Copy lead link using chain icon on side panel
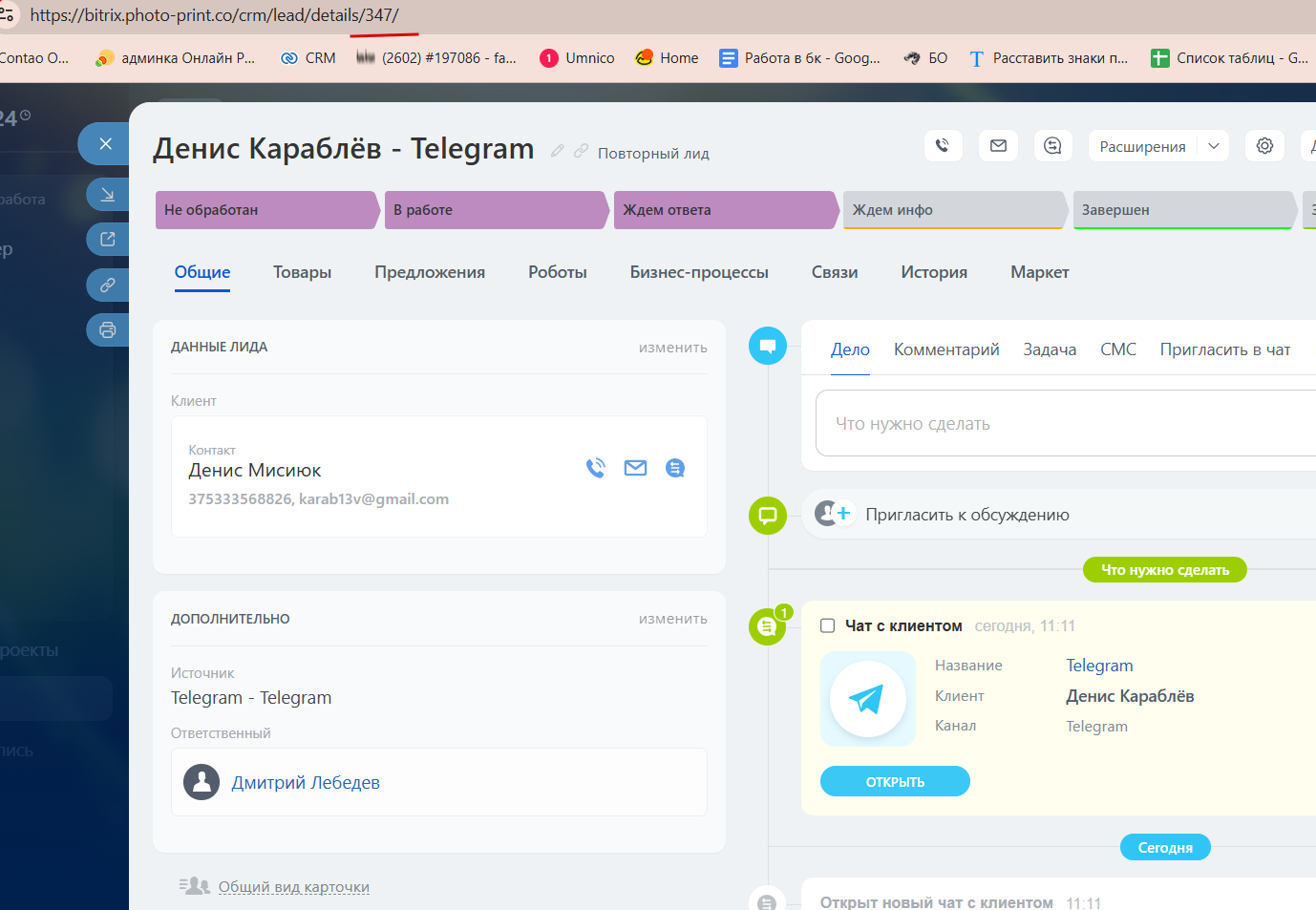The height and width of the screenshot is (910, 1316). click(108, 285)
